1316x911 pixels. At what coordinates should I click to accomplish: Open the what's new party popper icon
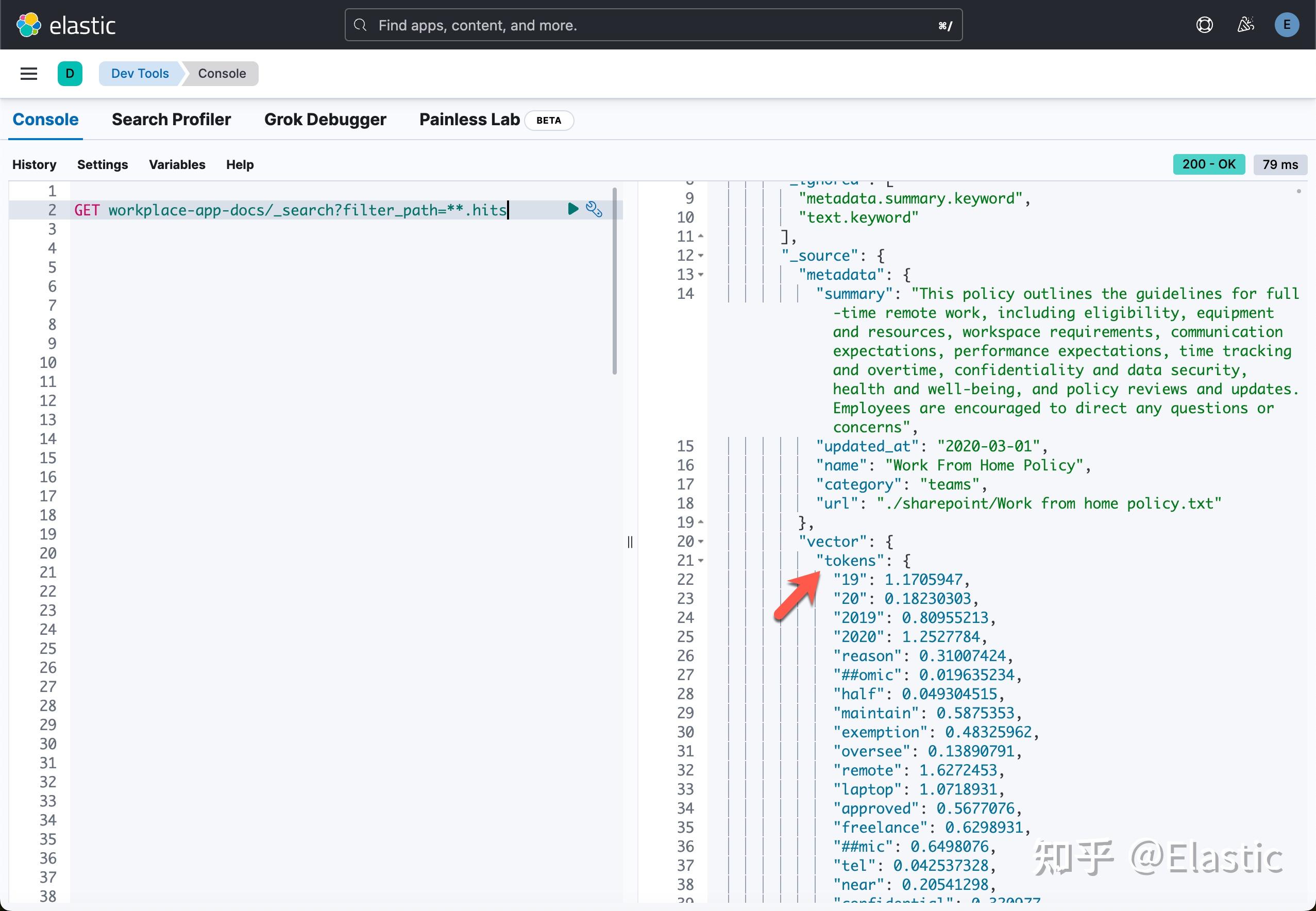[1246, 25]
